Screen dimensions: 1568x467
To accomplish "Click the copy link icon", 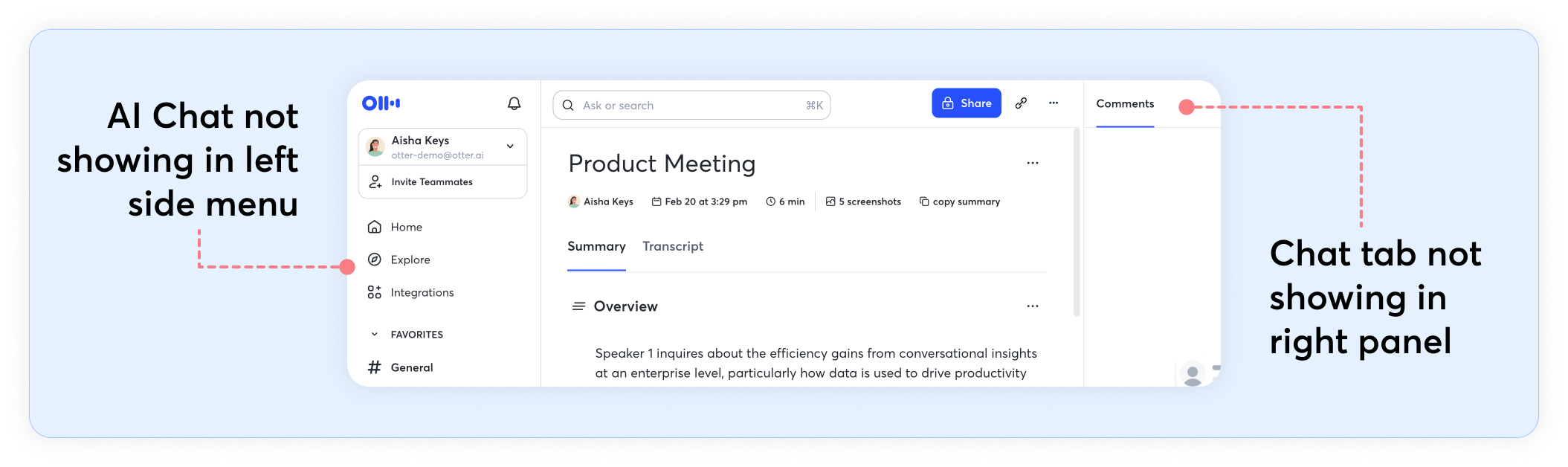I will point(1021,103).
